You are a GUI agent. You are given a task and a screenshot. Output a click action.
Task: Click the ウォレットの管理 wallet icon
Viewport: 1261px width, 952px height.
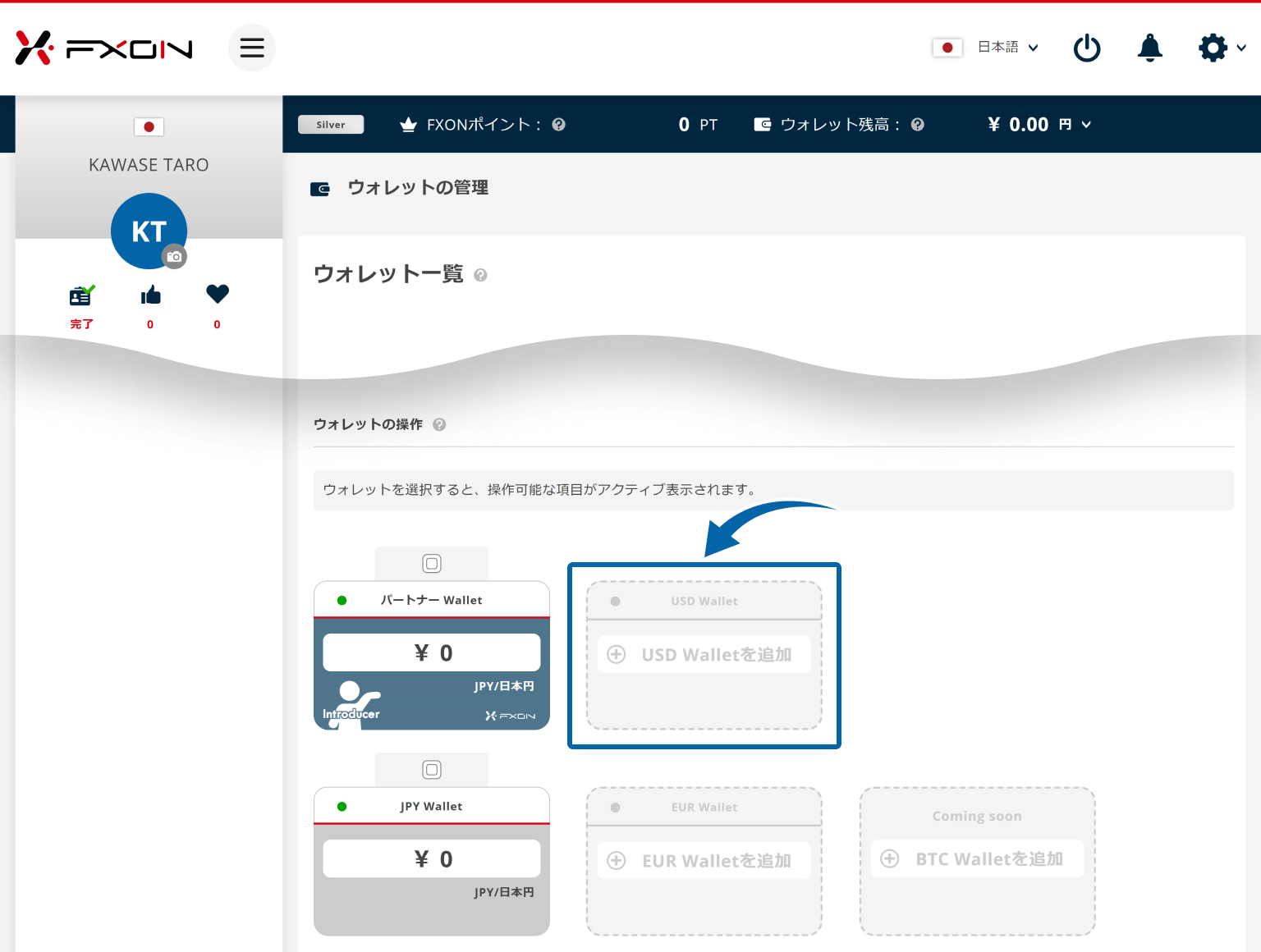pos(319,189)
